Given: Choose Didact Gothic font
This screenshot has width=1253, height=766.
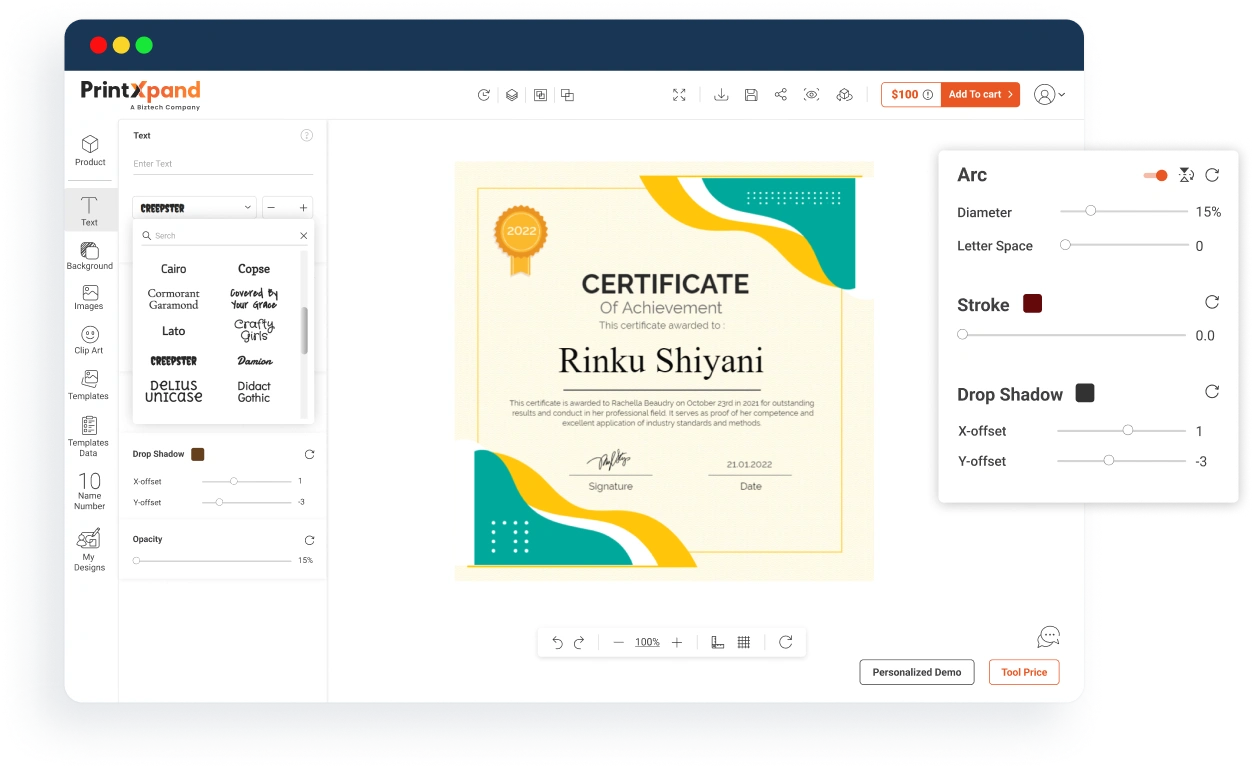Looking at the screenshot, I should [254, 392].
